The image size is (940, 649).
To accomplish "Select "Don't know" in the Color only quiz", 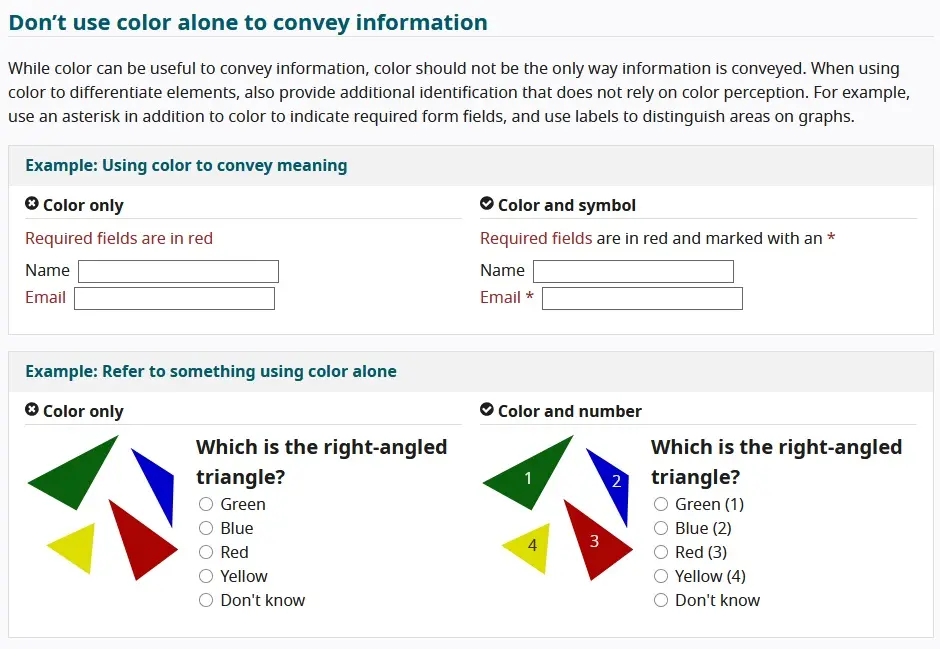I will [x=205, y=600].
